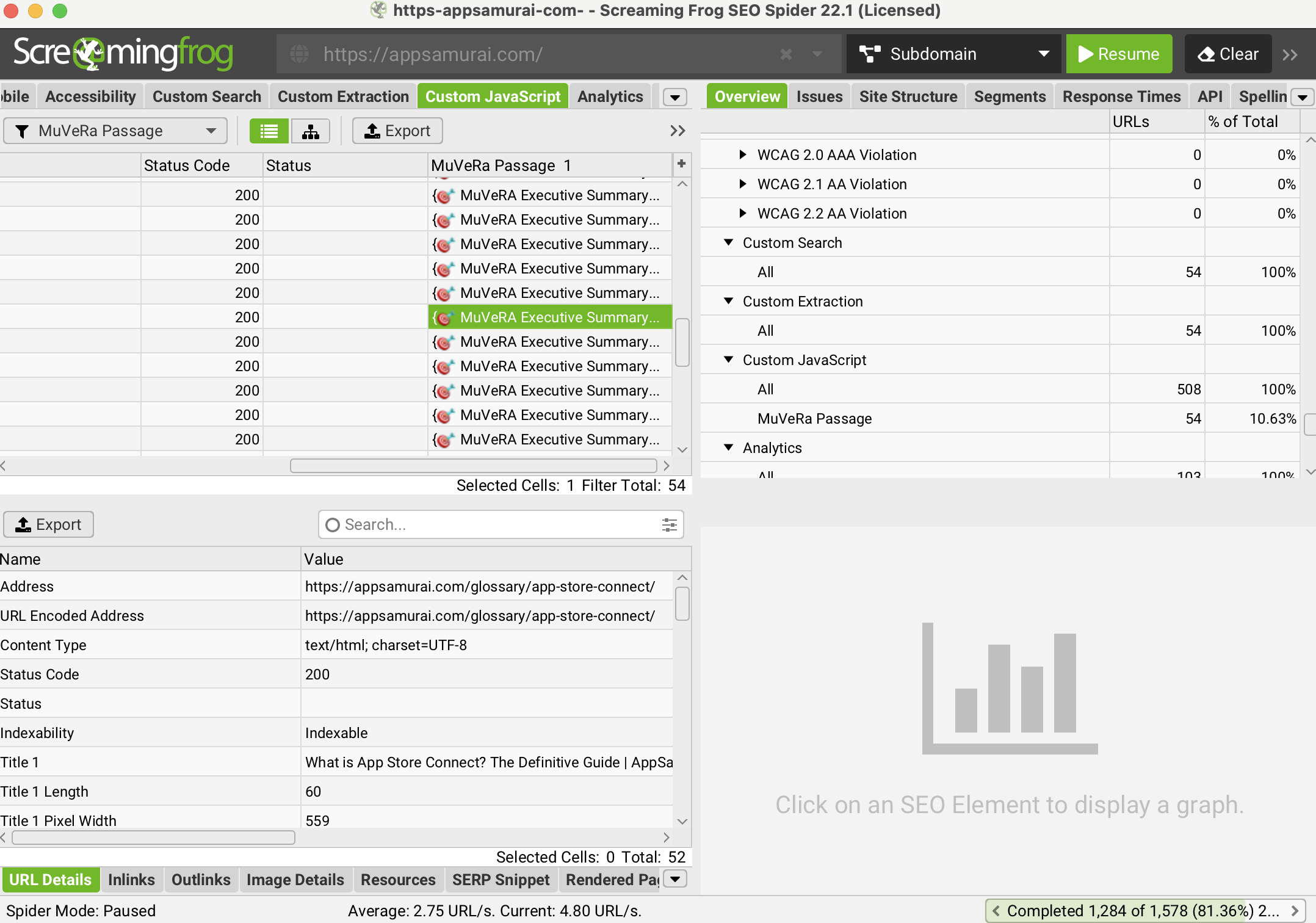Screen dimensions: 1316x923
Task: Collapse the Custom JavaScript overview section
Action: click(x=728, y=360)
